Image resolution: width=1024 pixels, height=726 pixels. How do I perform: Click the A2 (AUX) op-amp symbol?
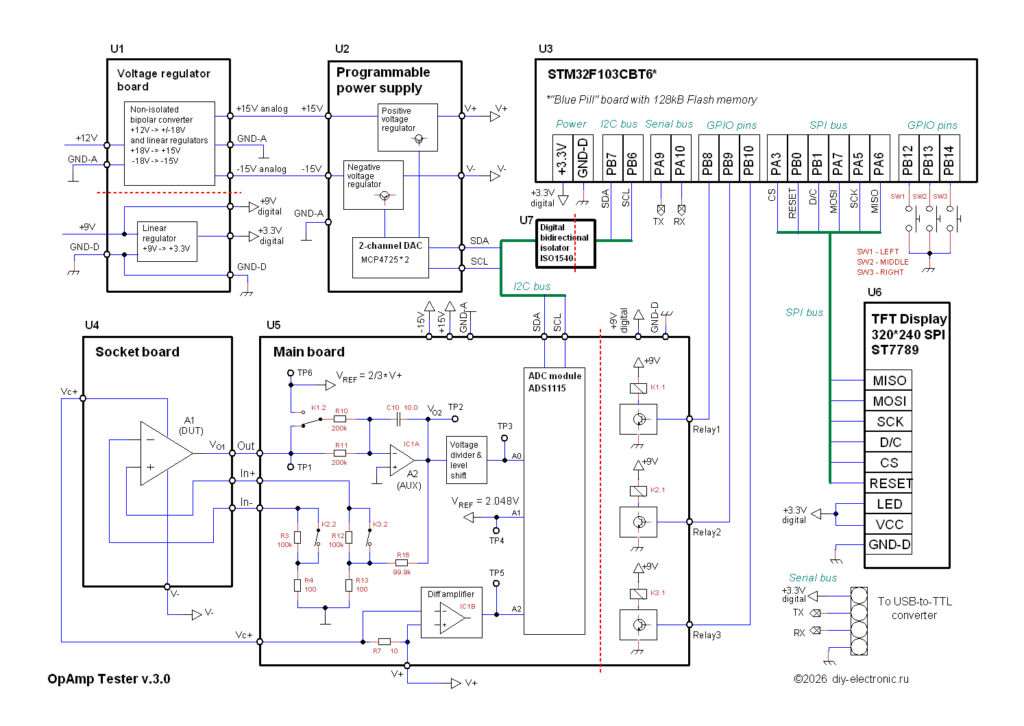[x=402, y=460]
